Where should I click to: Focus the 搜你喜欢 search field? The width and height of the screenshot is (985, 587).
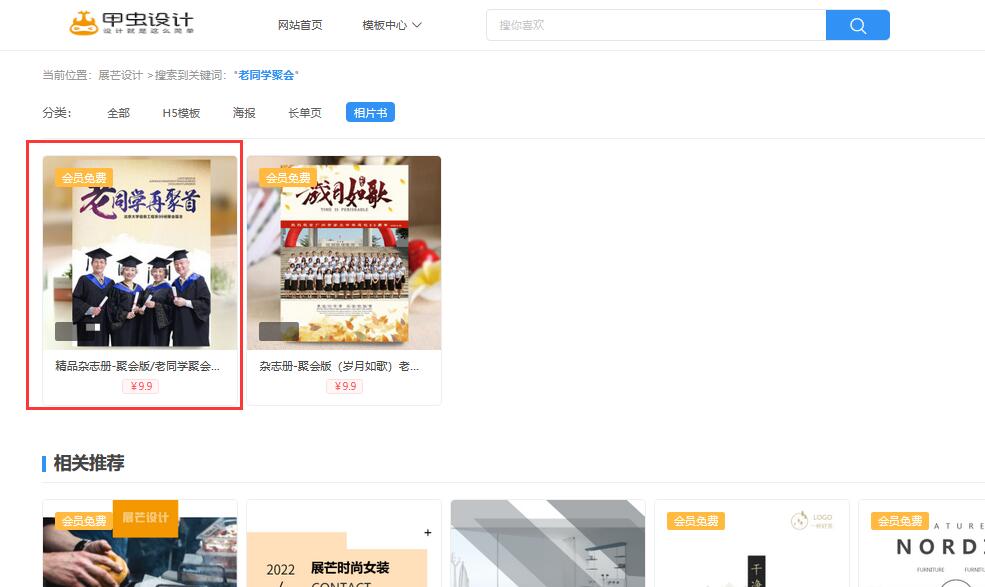coord(656,25)
